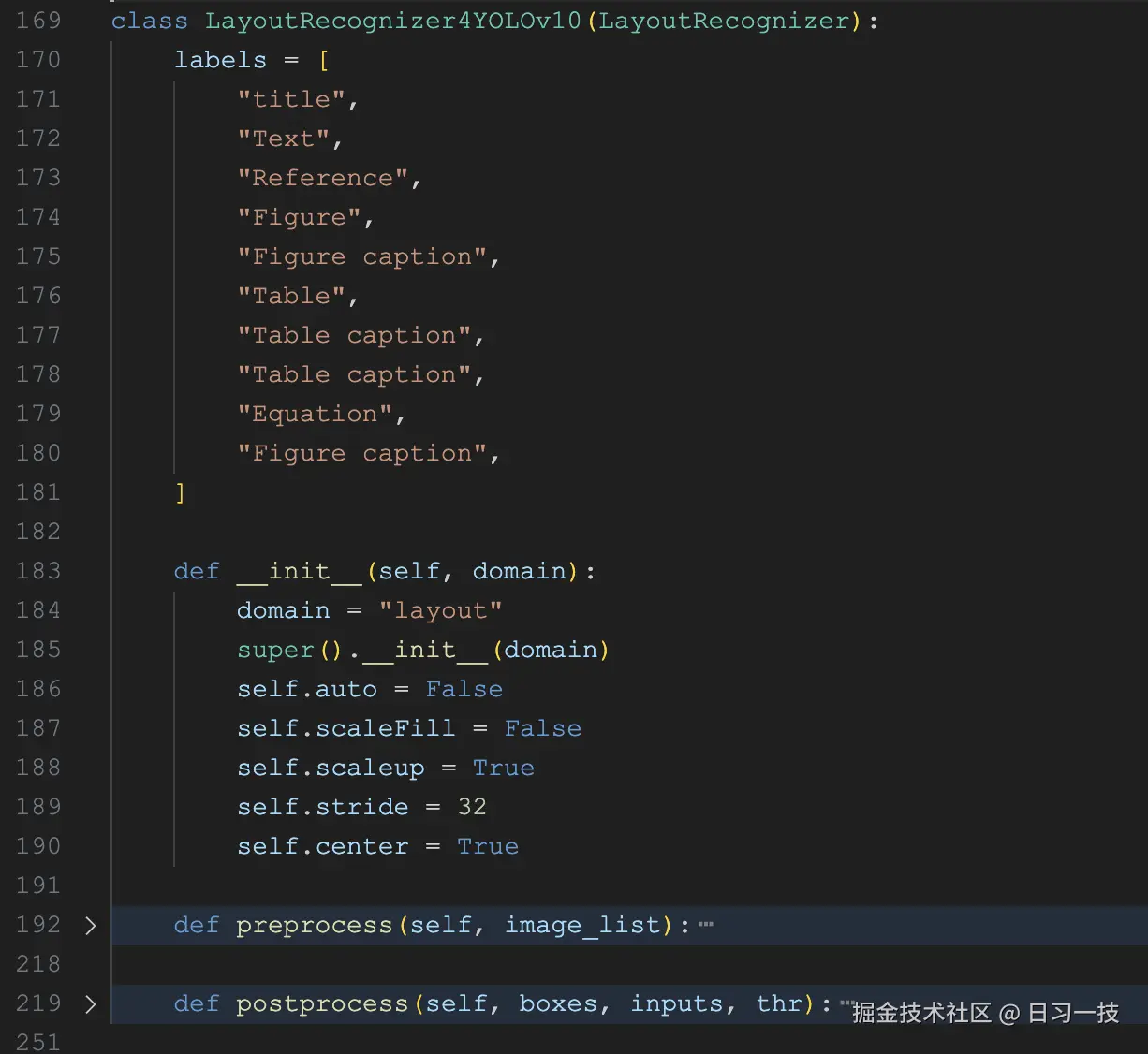This screenshot has height=1054, width=1148.
Task: Click the thr parameter in postprocess
Action: [779, 1003]
